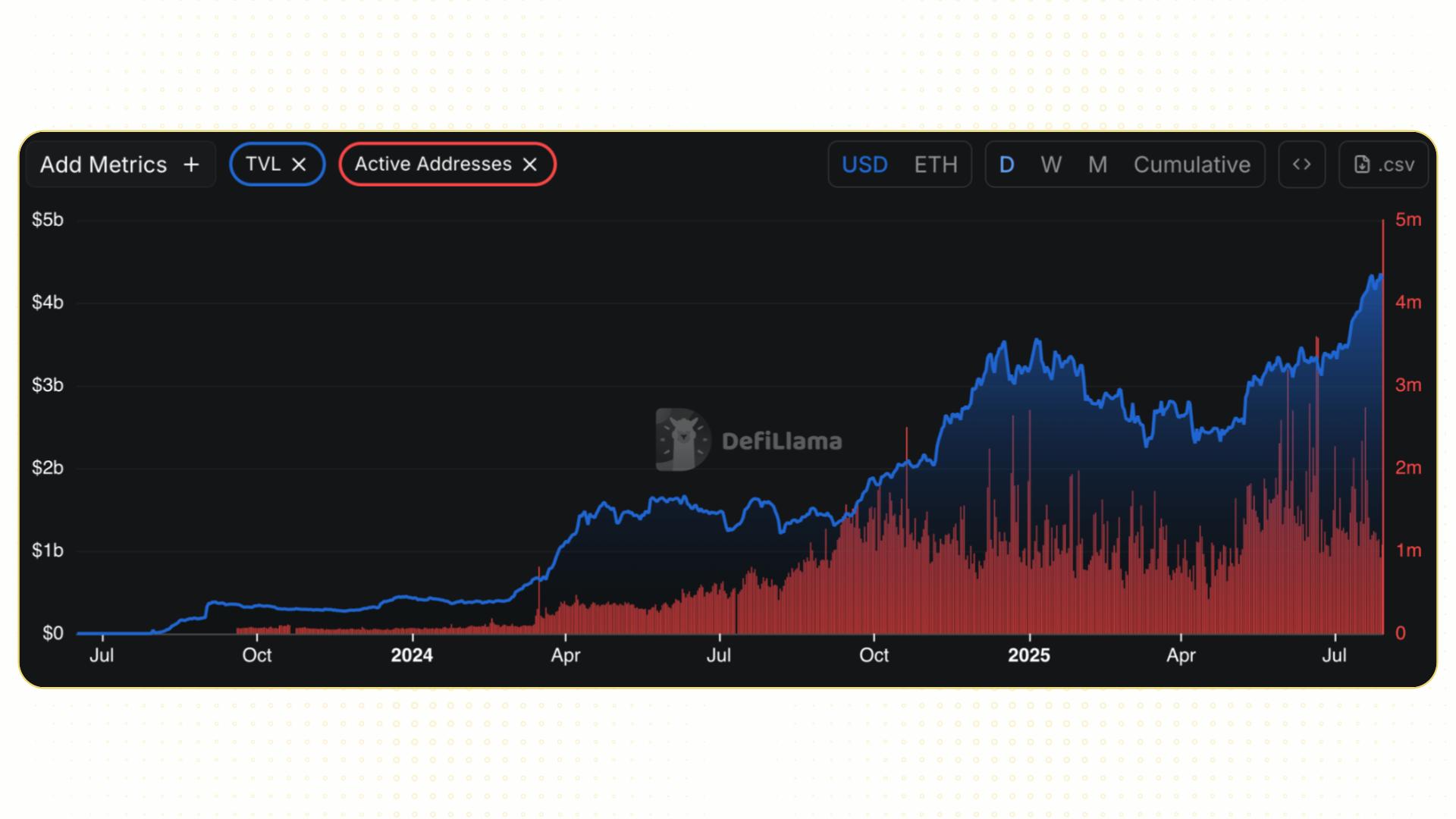1456x819 pixels.
Task: Click the red 3m axis label
Action: (1408, 385)
